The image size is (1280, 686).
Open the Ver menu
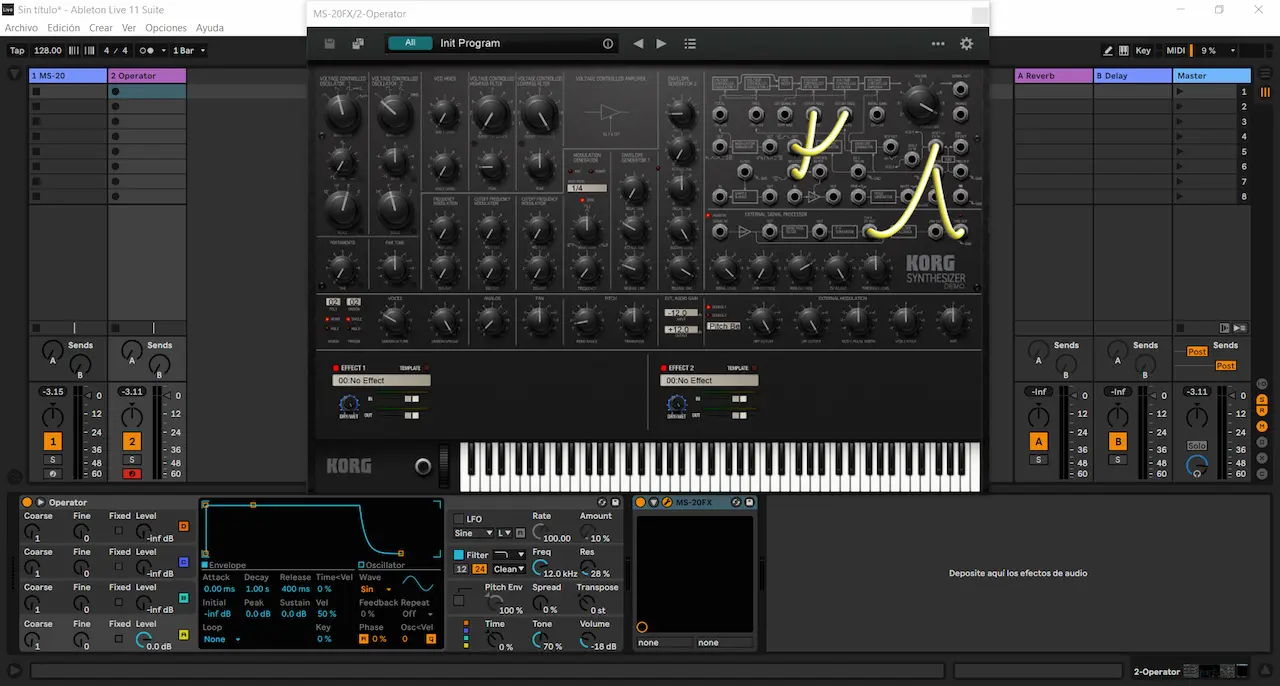click(129, 28)
